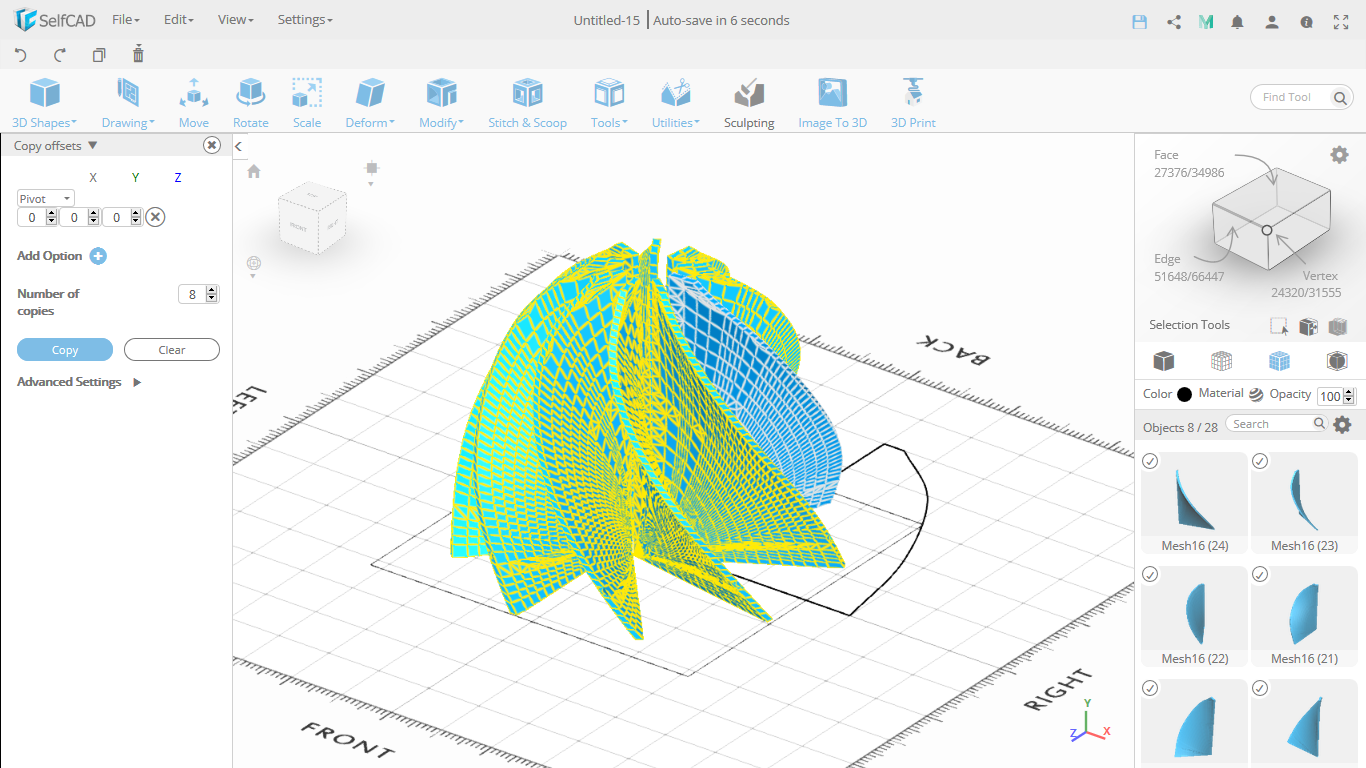Open the camera orientation dropdown
The height and width of the screenshot is (768, 1366).
(372, 172)
